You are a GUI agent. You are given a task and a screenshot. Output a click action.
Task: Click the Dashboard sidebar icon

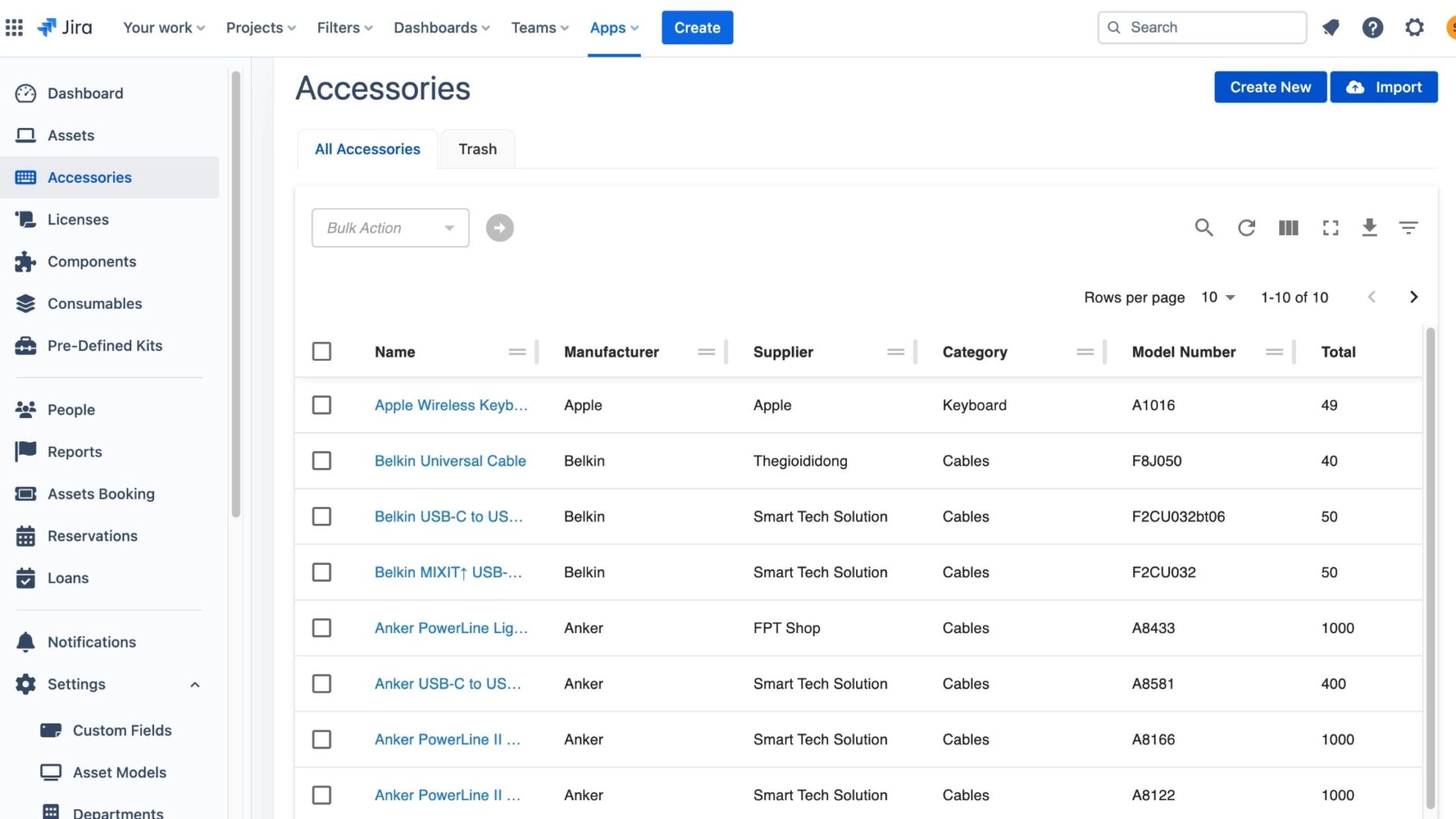point(26,93)
